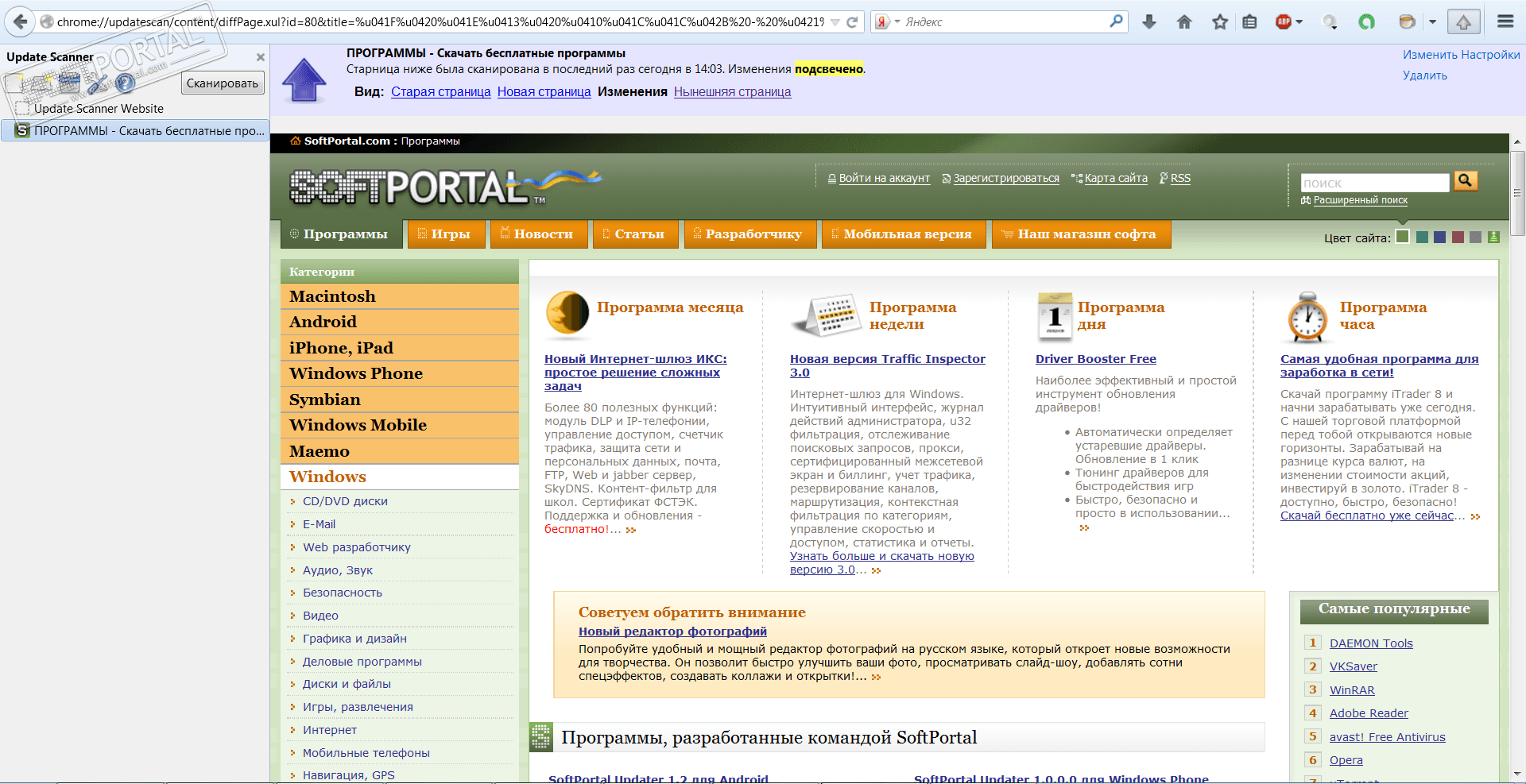Image resolution: width=1526 pixels, height=784 pixels.
Task: Go back with the browser back arrow
Action: coord(20,21)
